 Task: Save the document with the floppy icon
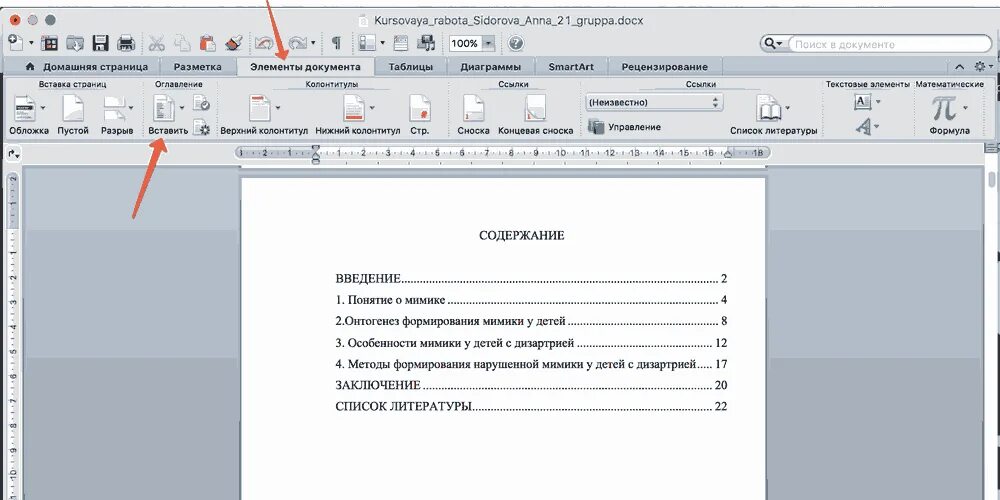(x=101, y=43)
